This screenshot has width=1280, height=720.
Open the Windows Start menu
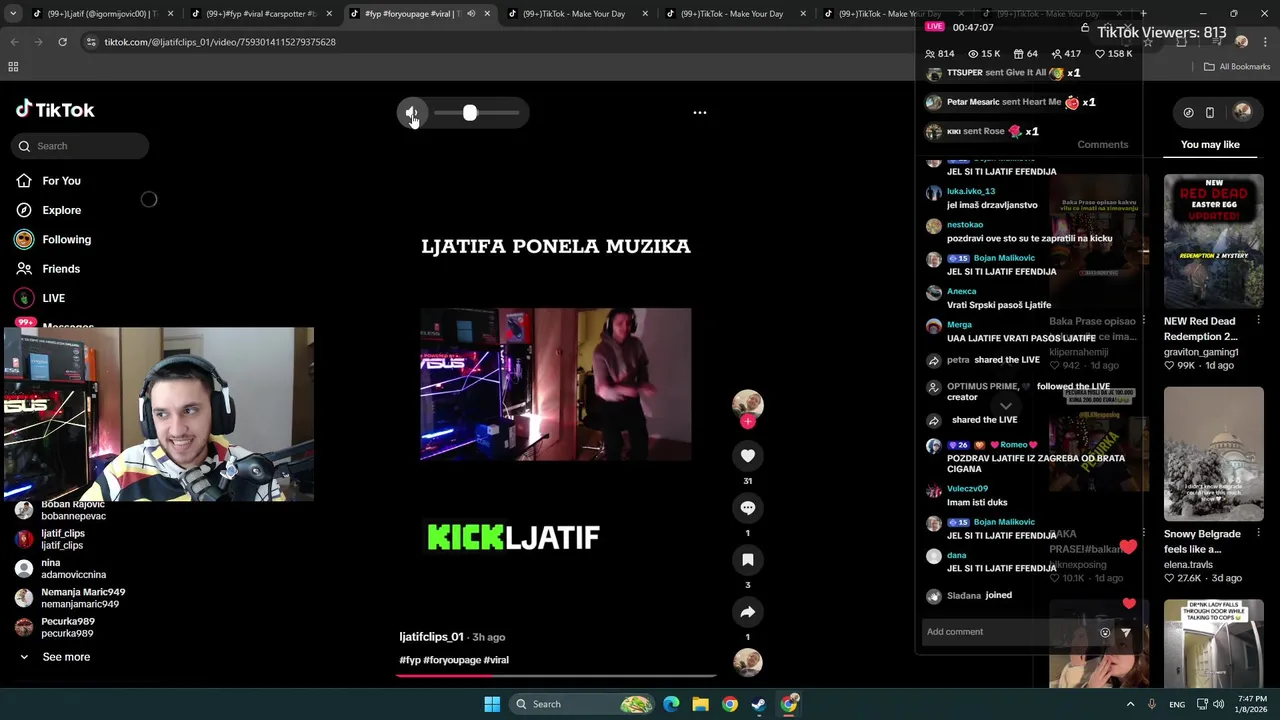[492, 704]
